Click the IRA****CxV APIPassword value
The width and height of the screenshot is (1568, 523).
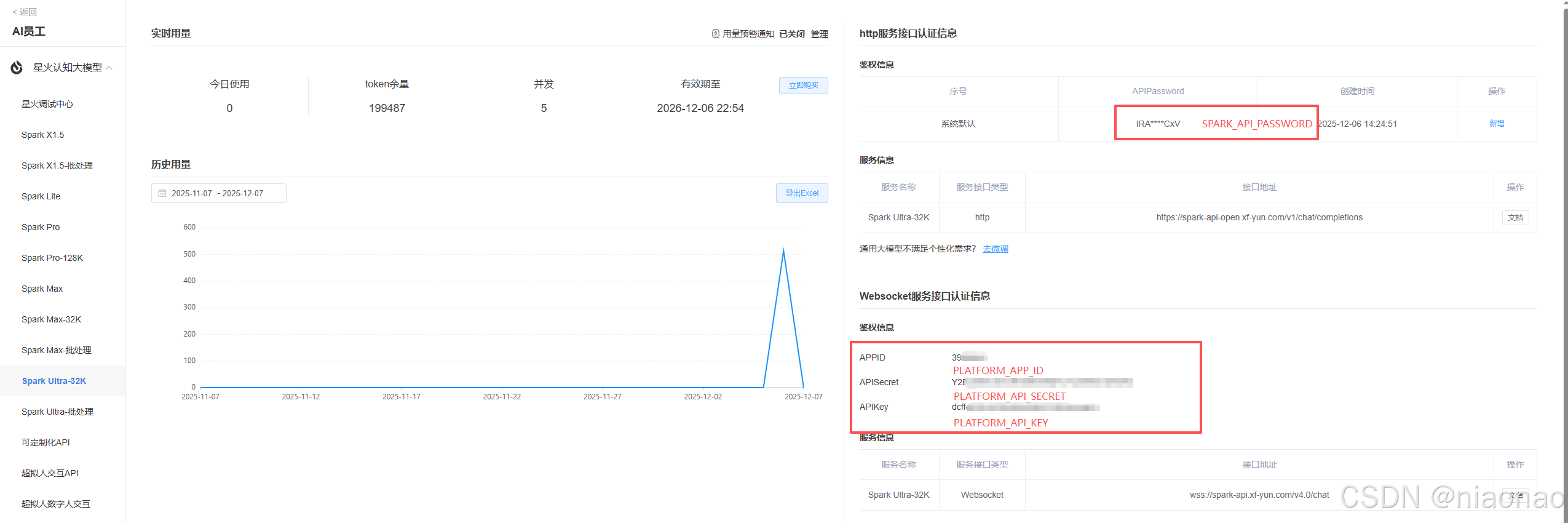click(1158, 124)
